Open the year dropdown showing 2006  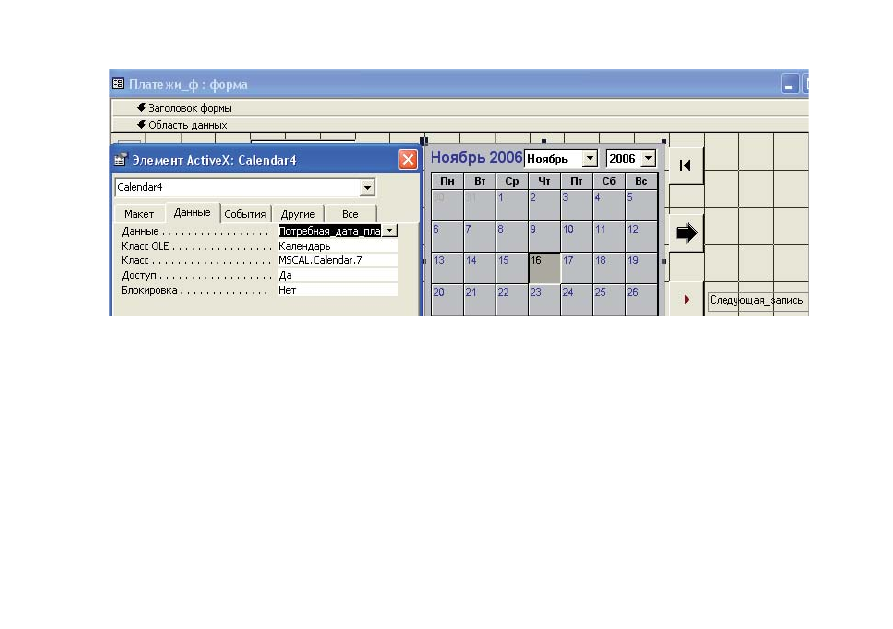pos(648,158)
